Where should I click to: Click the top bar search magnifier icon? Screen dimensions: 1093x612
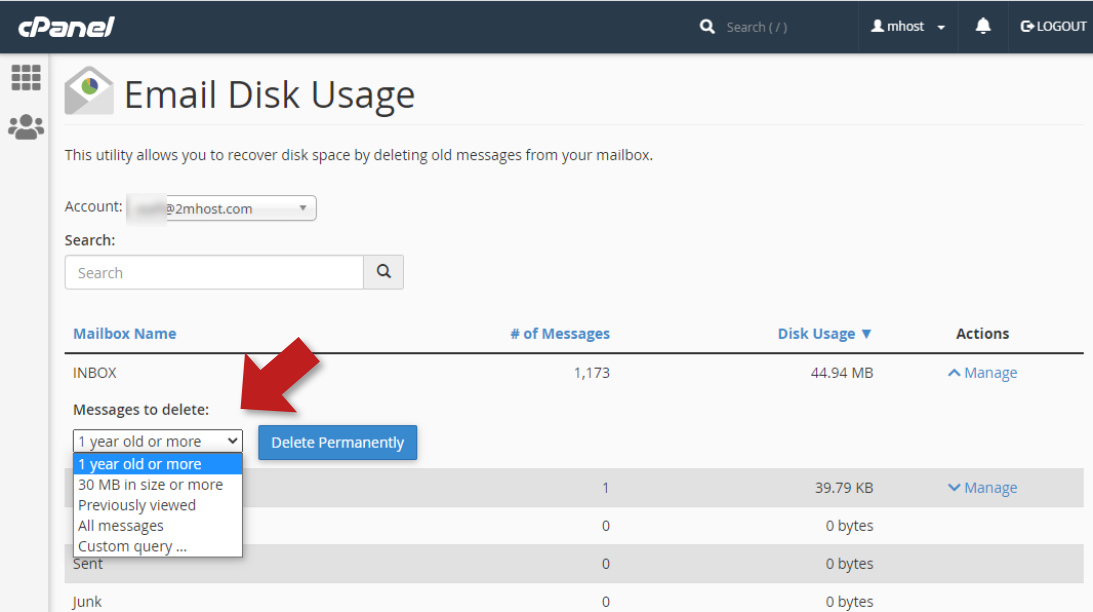pyautogui.click(x=708, y=27)
